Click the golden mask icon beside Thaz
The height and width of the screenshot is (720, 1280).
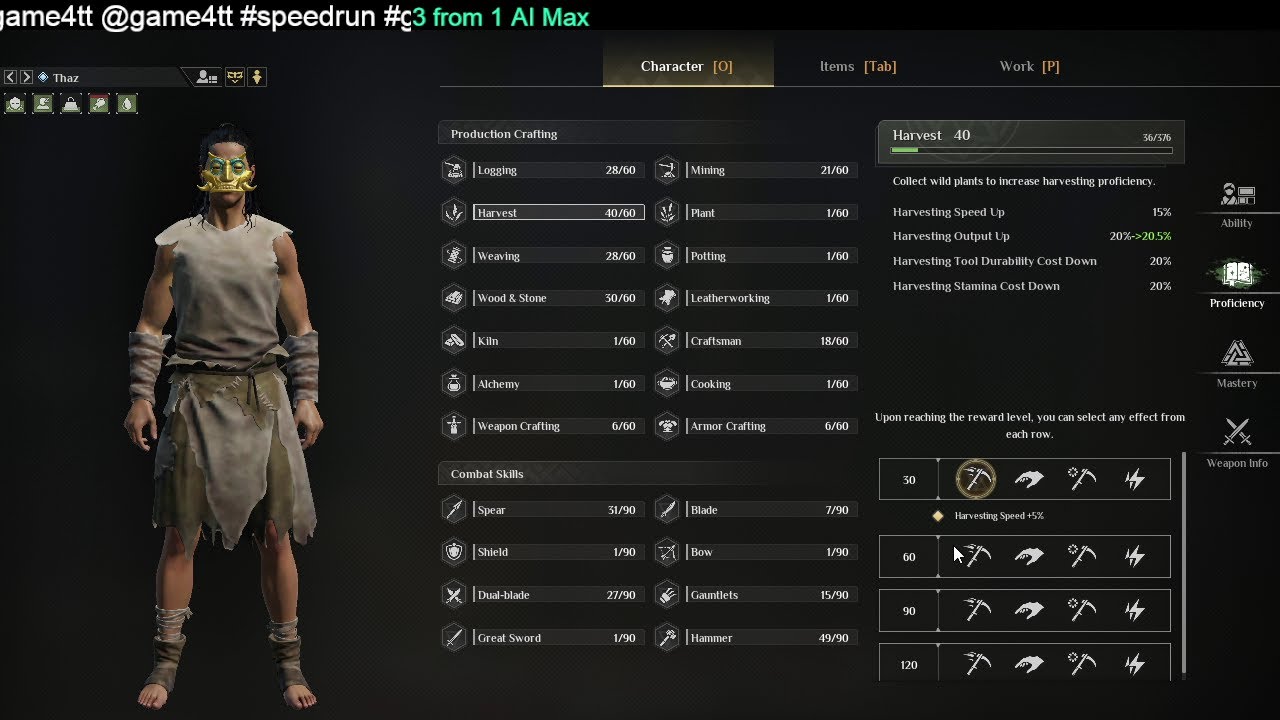(x=235, y=77)
